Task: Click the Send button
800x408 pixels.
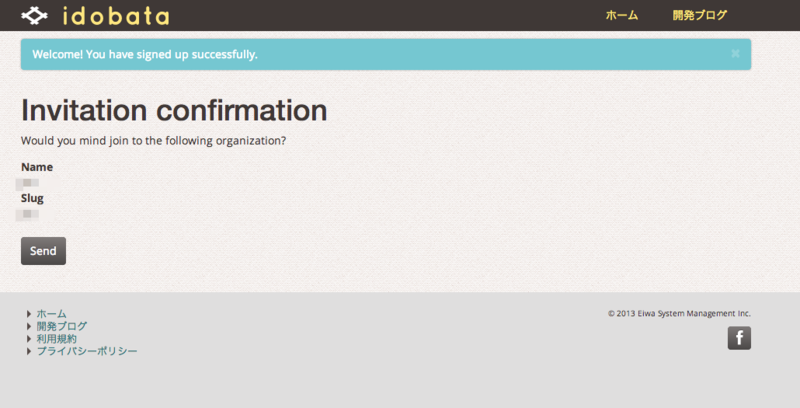Action: click(43, 251)
